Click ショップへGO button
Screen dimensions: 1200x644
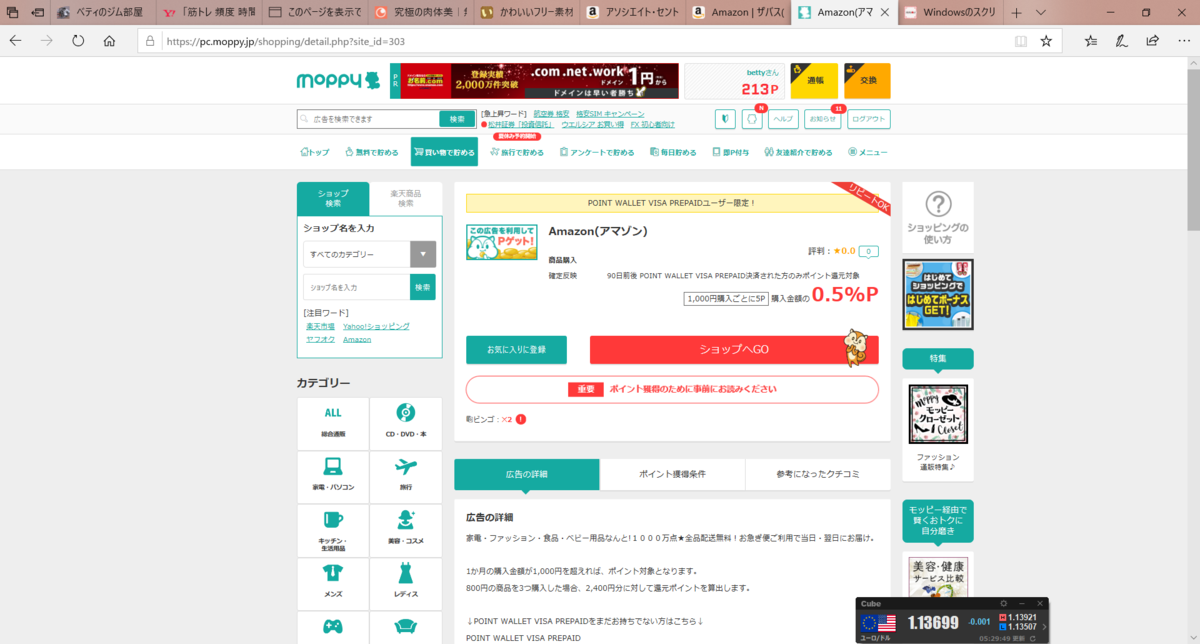(x=734, y=349)
